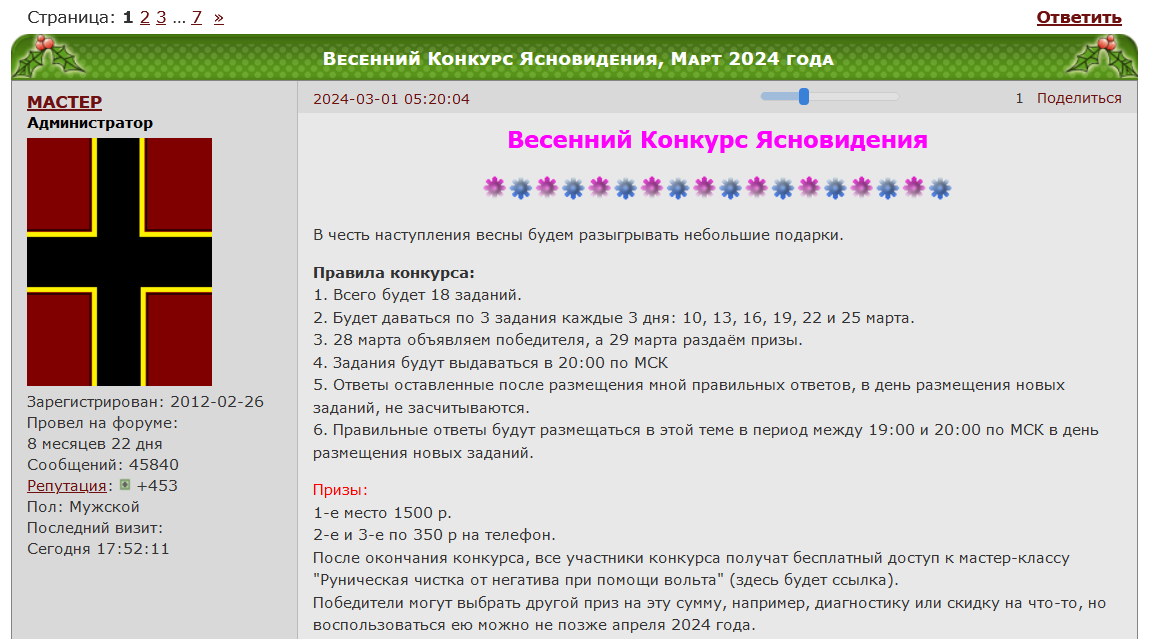The image size is (1150, 639).
Task: Open the Репутация link
Action: click(x=67, y=486)
